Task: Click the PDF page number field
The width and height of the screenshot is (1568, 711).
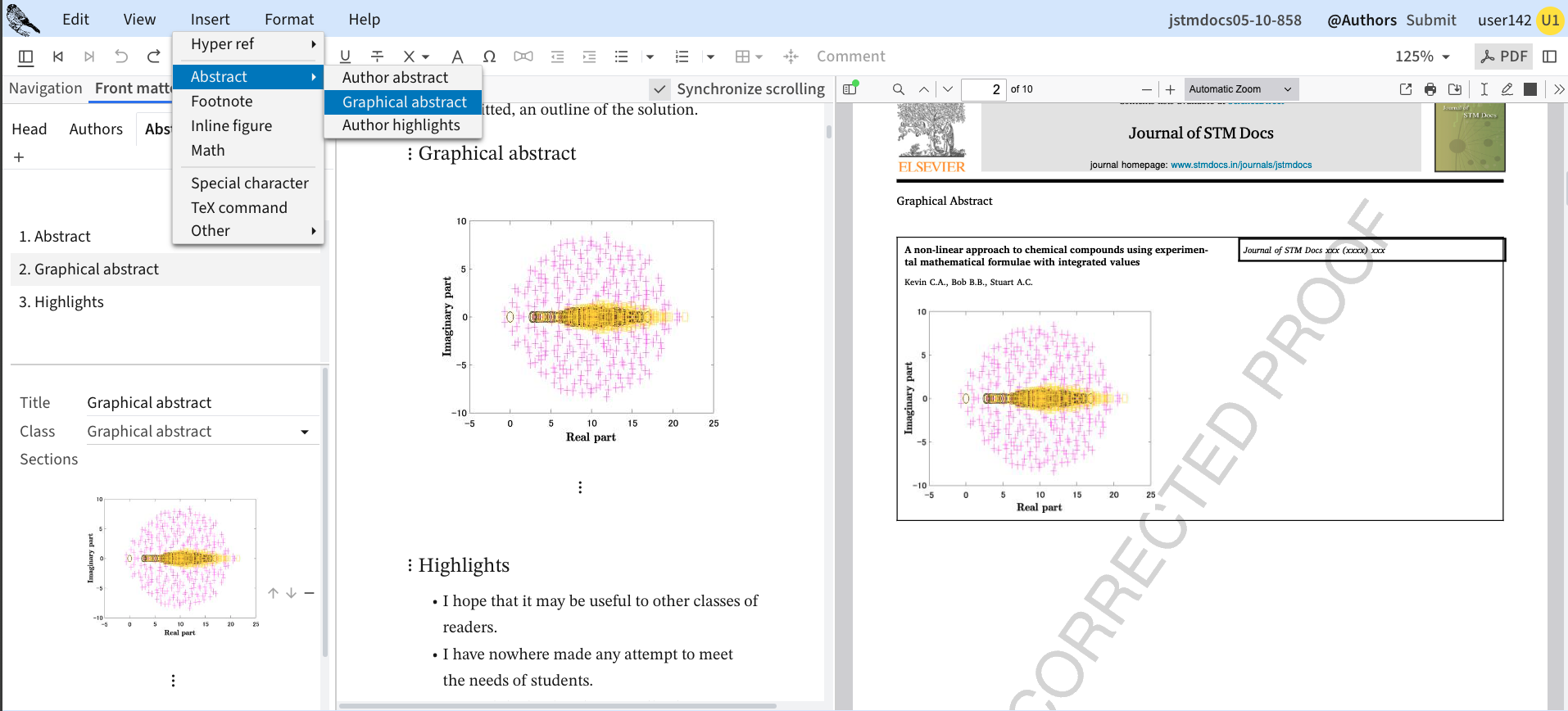Action: pos(983,89)
